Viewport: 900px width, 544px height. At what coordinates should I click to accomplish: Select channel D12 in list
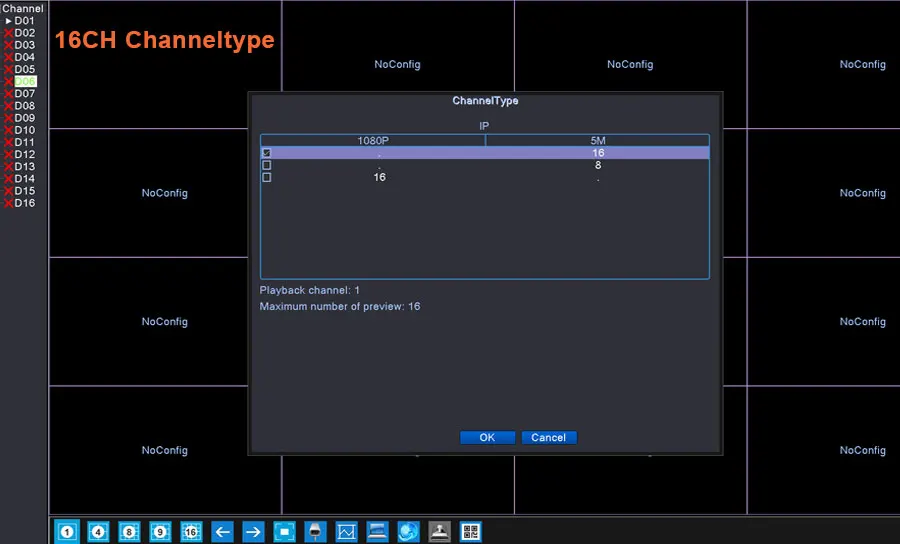[24, 154]
